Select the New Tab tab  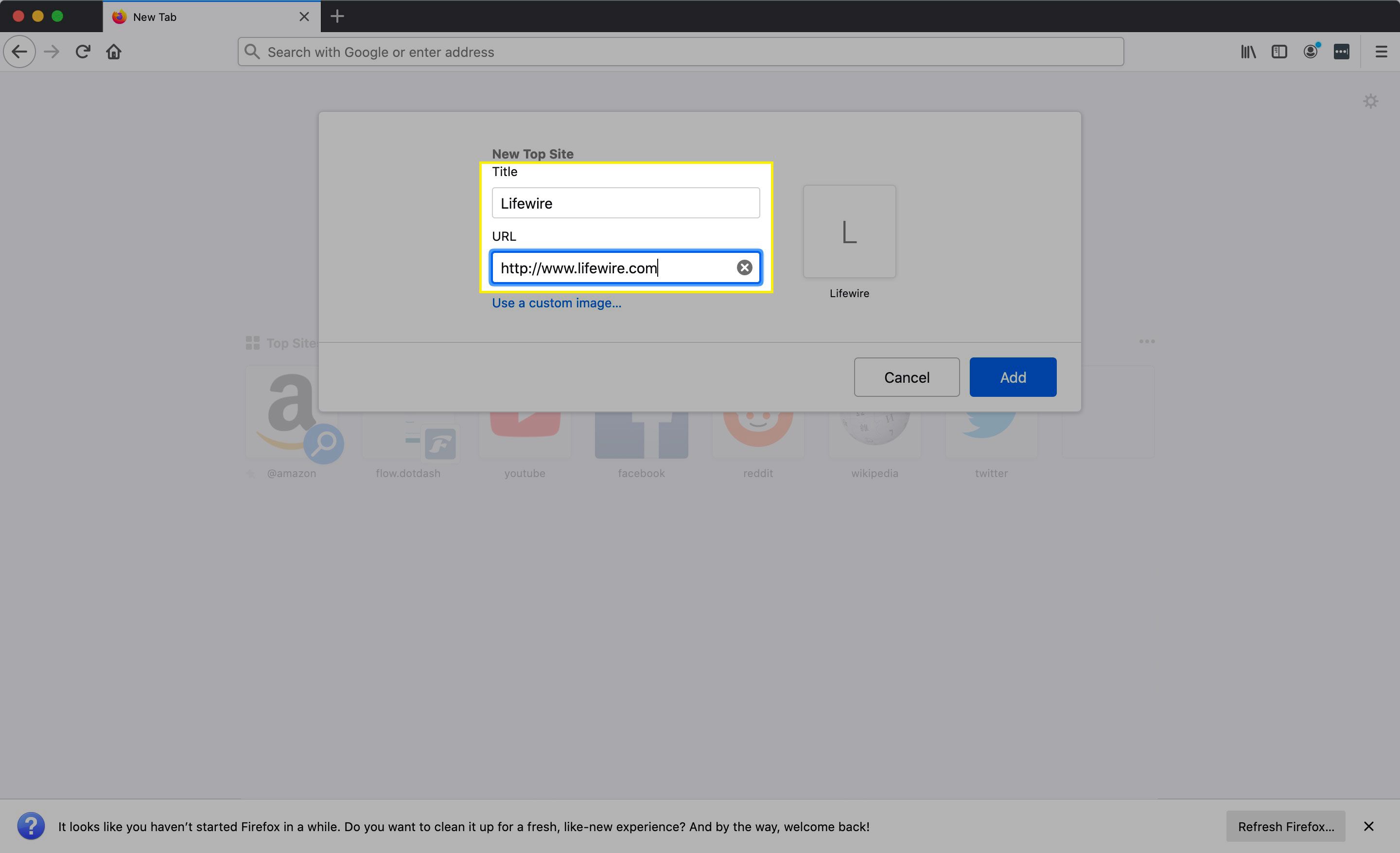(211, 17)
